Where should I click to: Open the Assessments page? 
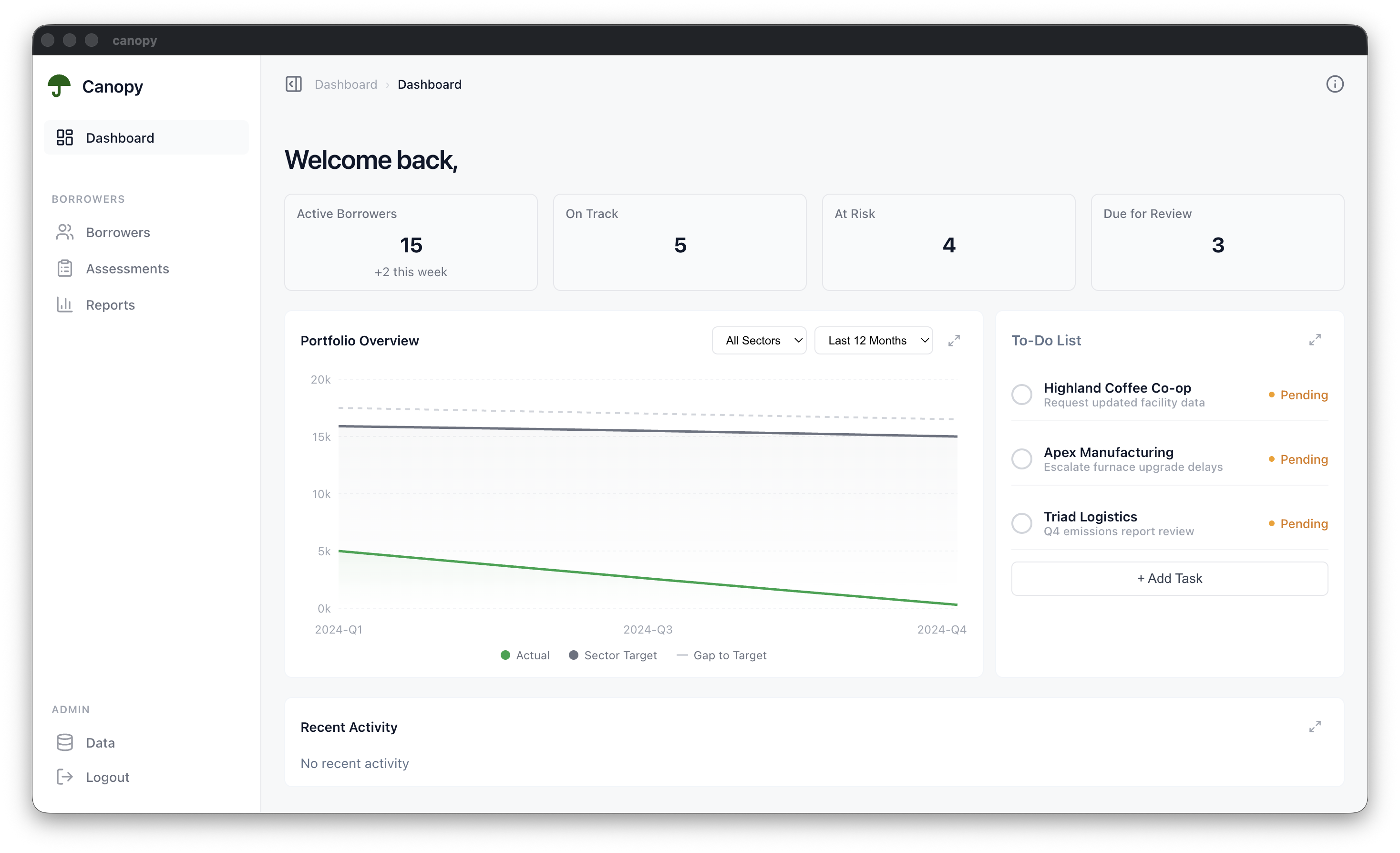127,269
